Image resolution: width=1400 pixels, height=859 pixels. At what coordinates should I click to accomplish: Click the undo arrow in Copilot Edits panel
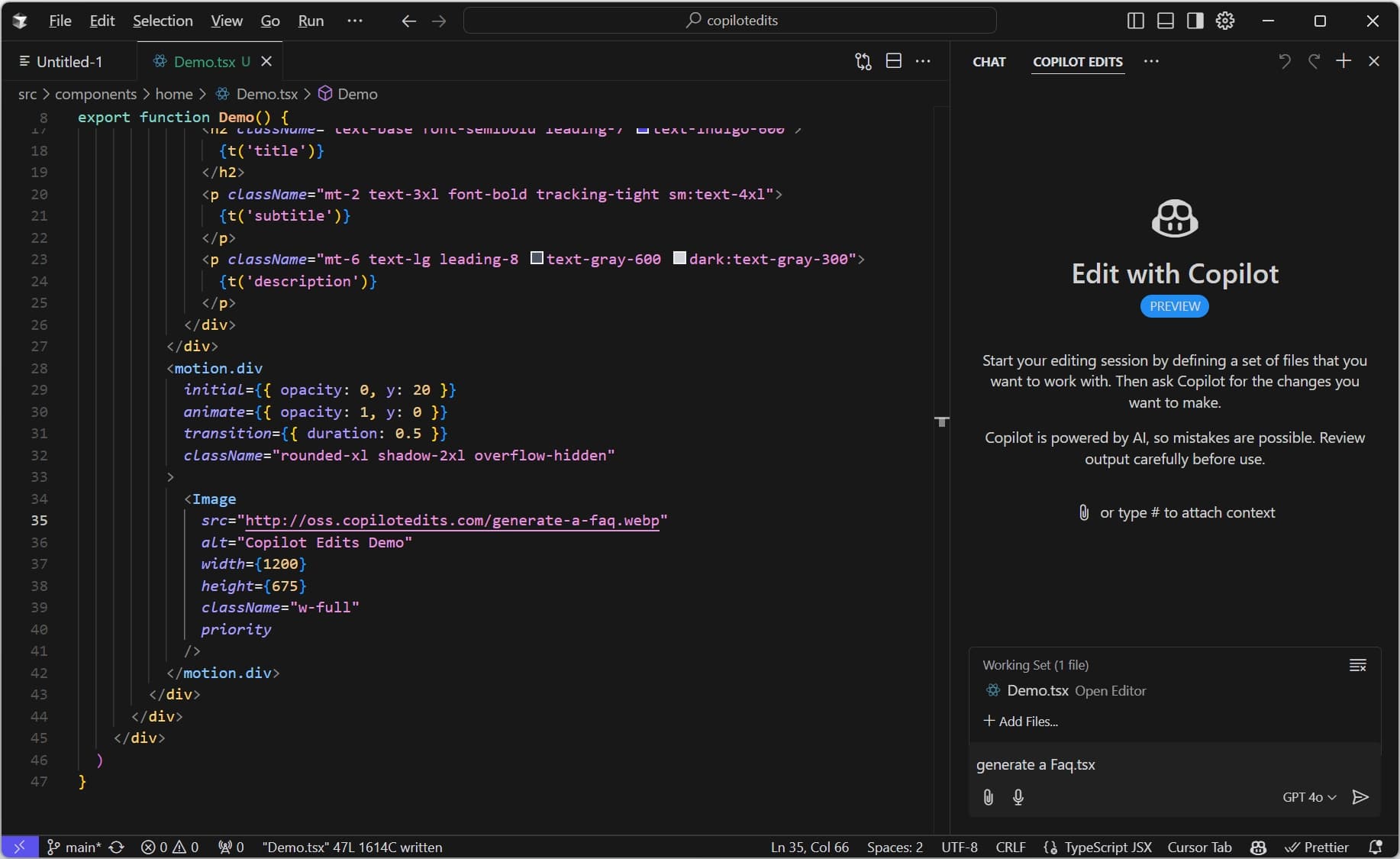(1285, 61)
